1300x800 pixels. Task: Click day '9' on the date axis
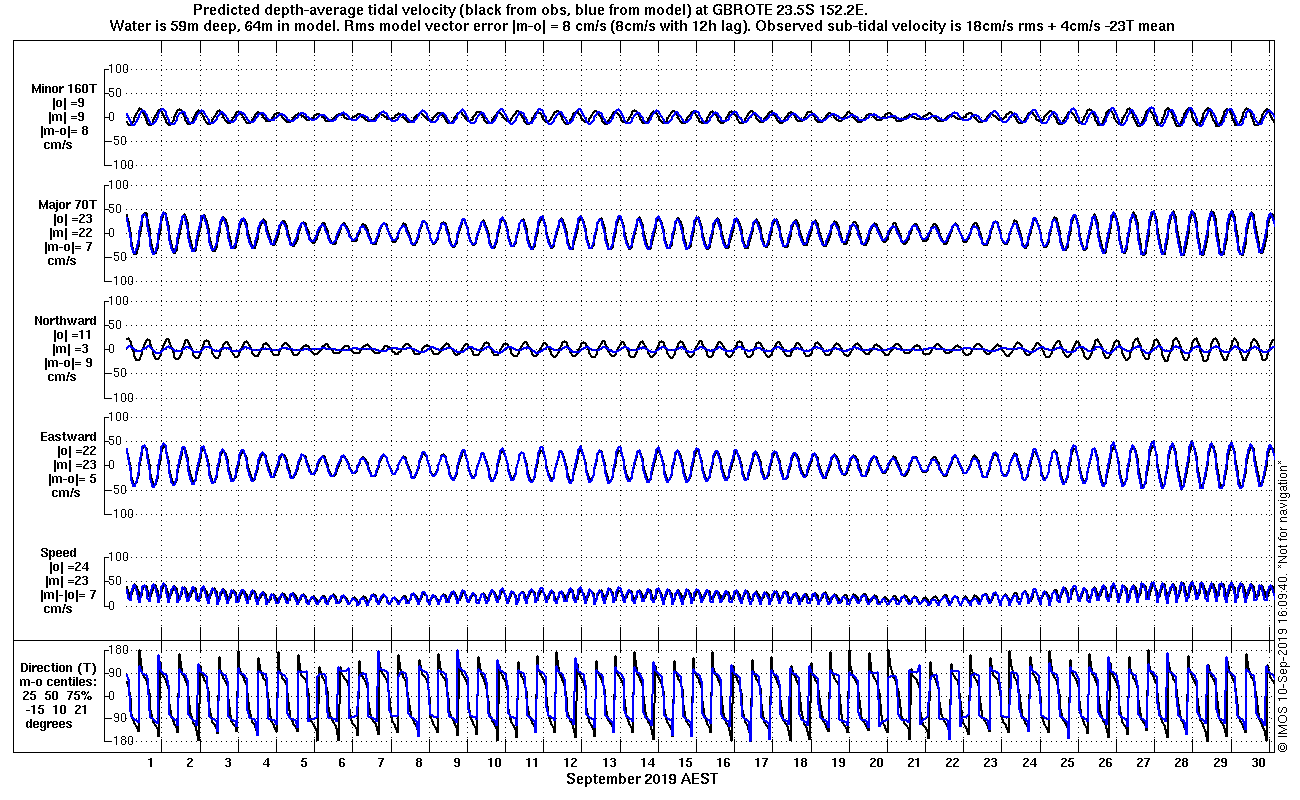[x=456, y=763]
